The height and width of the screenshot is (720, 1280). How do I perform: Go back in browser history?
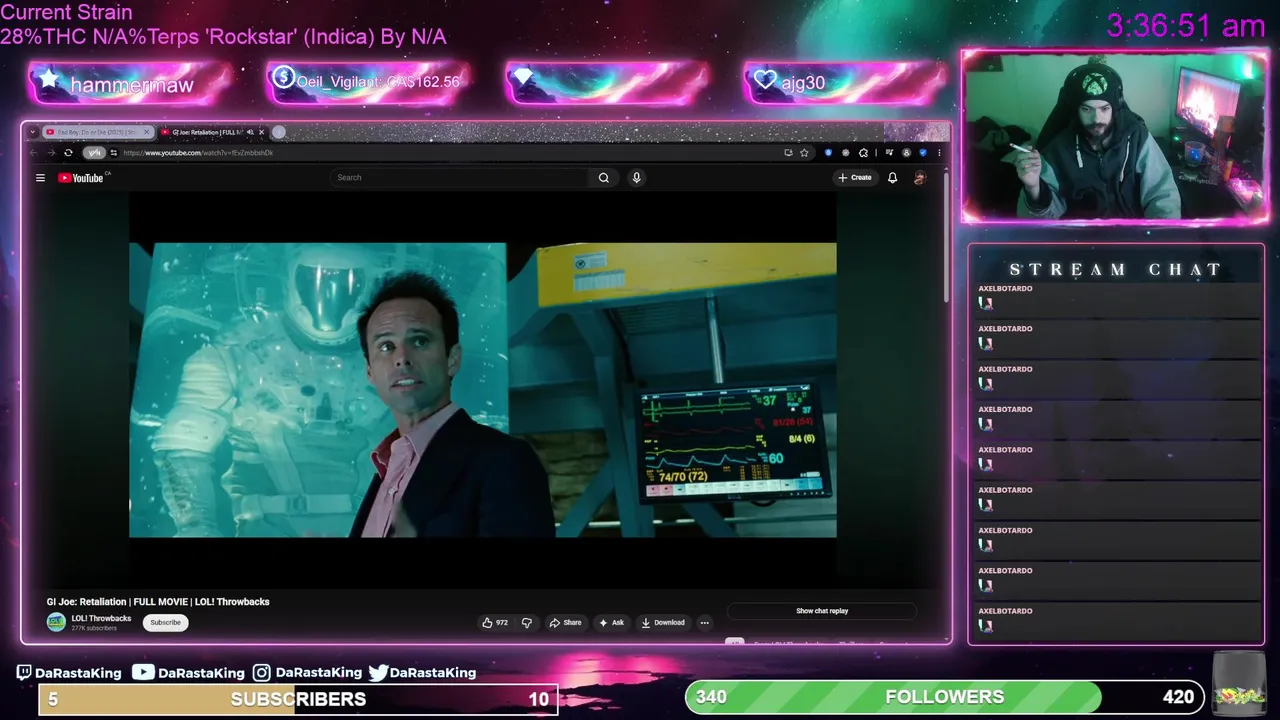coord(33,153)
